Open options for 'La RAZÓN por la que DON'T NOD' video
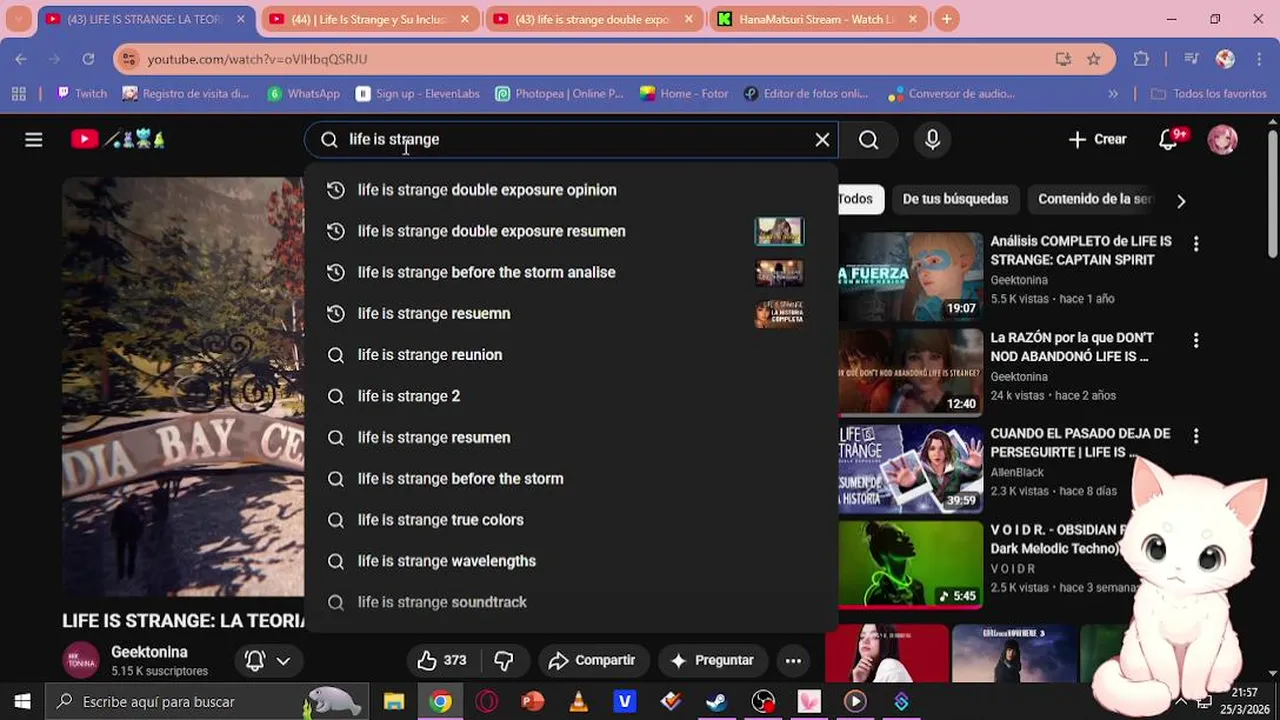Image resolution: width=1280 pixels, height=720 pixels. [1196, 341]
